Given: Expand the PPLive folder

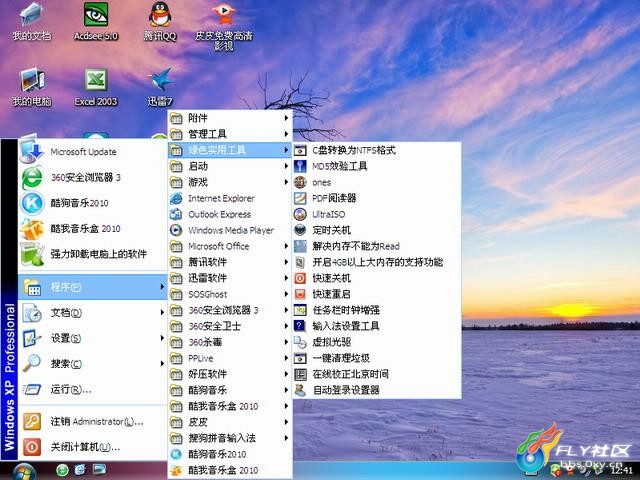Looking at the screenshot, I should click(x=230, y=358).
